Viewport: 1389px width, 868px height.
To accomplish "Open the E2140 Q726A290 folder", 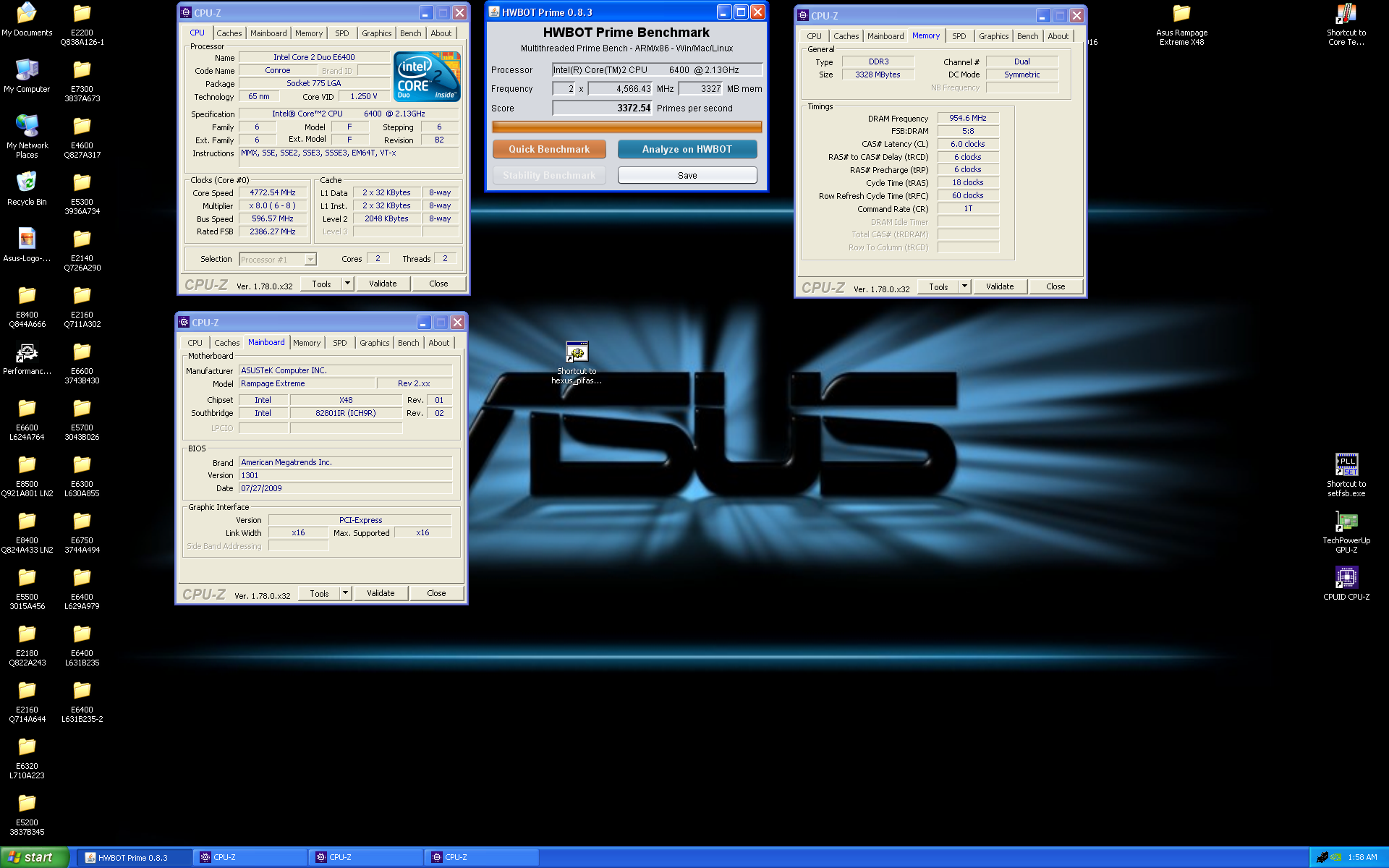I will (82, 250).
